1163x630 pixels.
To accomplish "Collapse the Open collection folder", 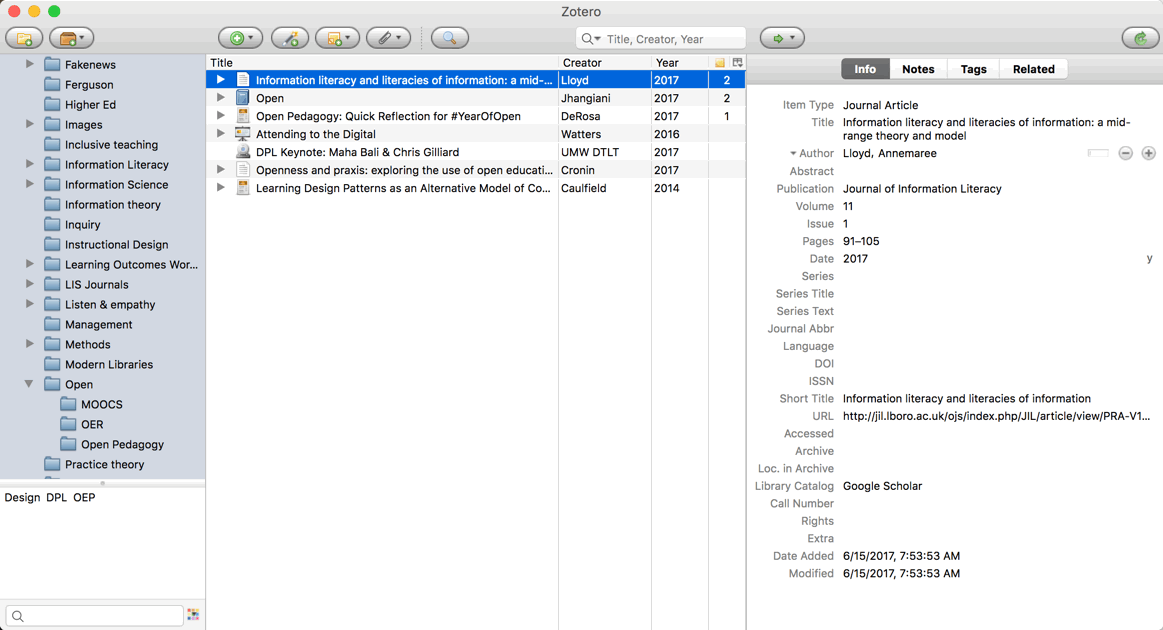I will [x=29, y=384].
